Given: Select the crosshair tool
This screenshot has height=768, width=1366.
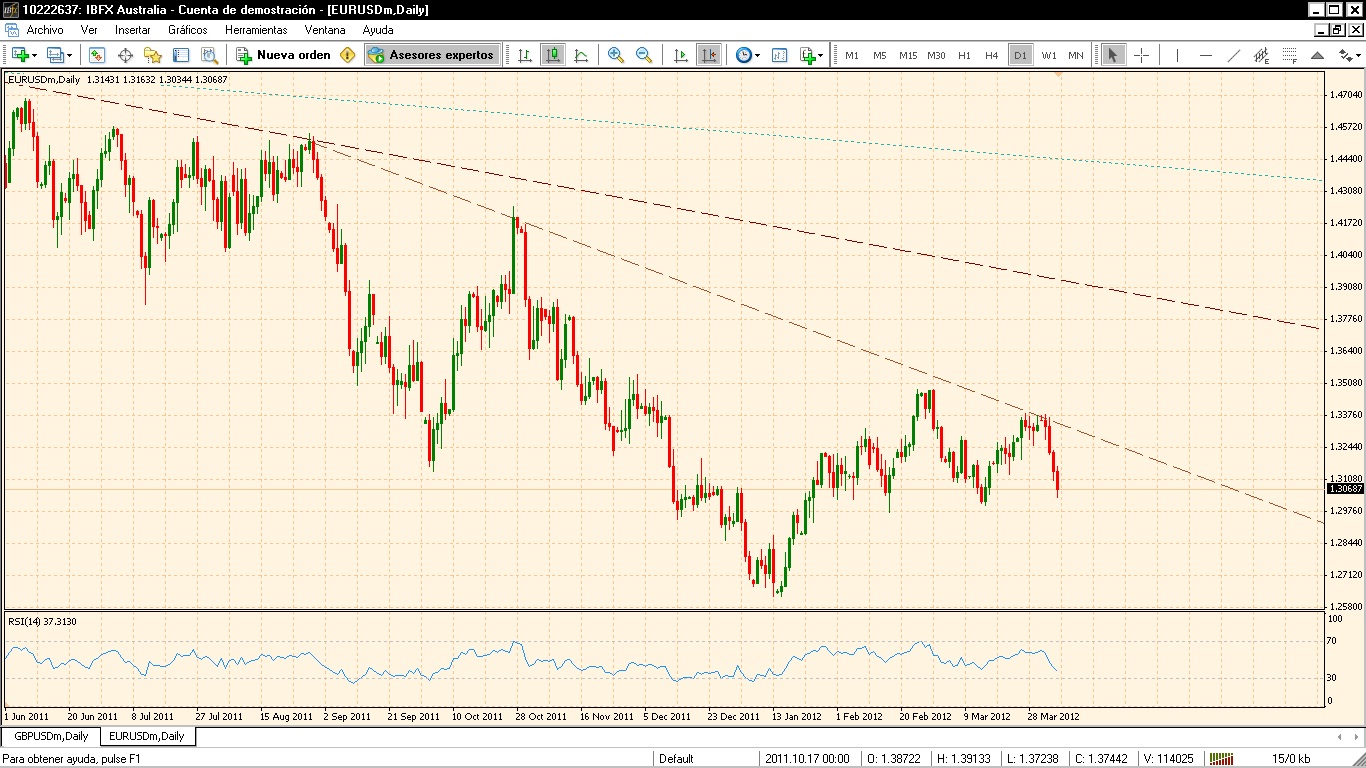Looking at the screenshot, I should [x=1141, y=55].
